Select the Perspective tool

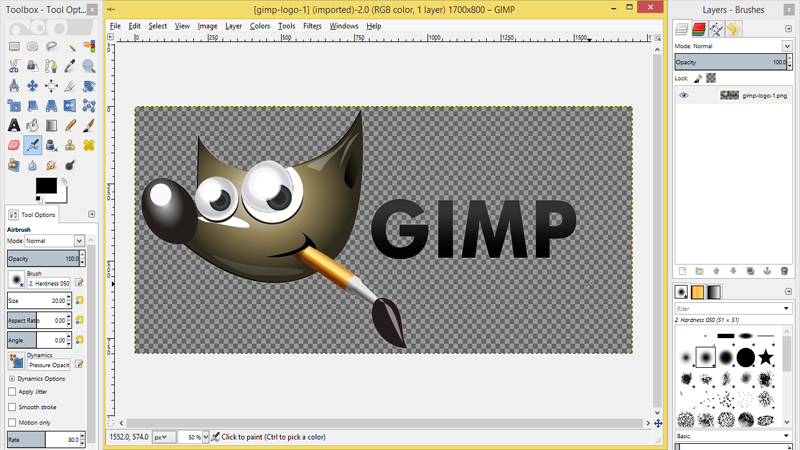point(51,106)
